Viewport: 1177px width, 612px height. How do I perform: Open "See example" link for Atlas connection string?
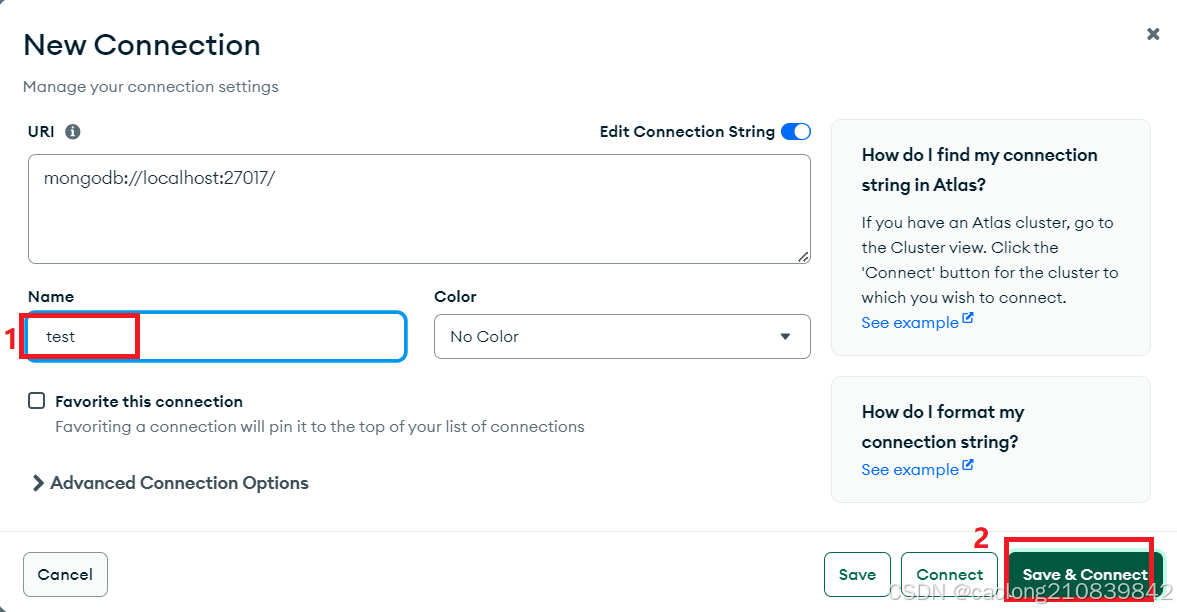[909, 323]
